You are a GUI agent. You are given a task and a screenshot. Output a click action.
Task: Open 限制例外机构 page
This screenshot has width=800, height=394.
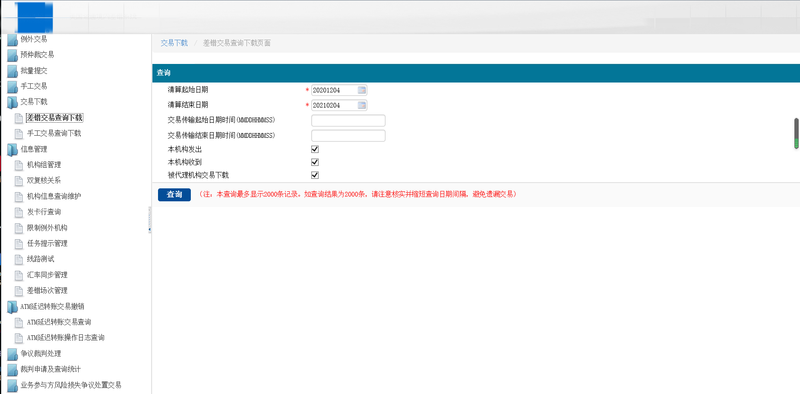47,228
